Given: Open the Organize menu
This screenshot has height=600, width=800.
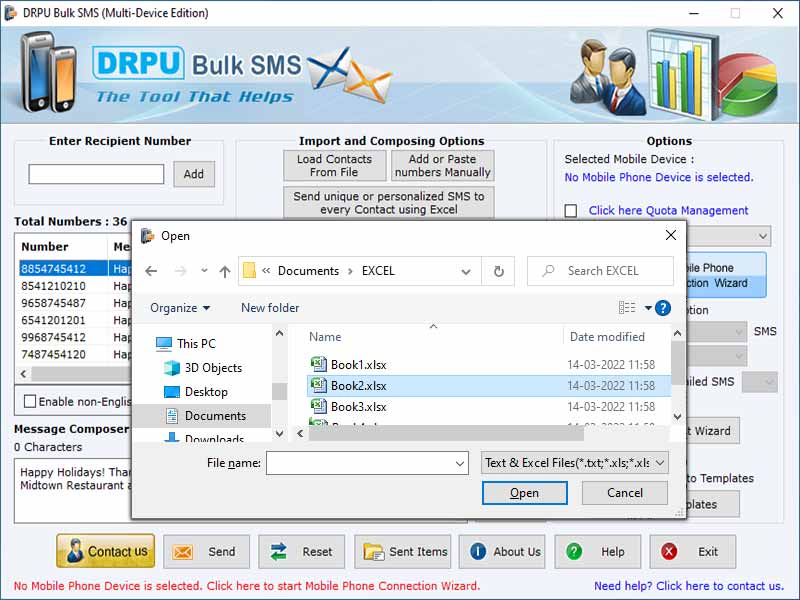Looking at the screenshot, I should coord(178,308).
